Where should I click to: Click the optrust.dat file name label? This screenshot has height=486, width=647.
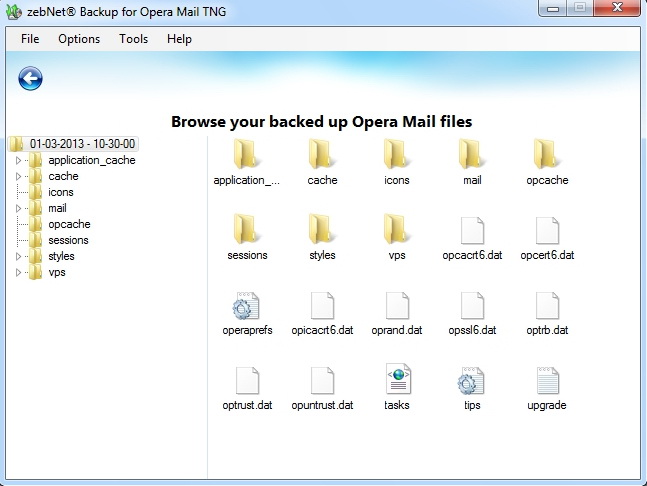point(247,405)
